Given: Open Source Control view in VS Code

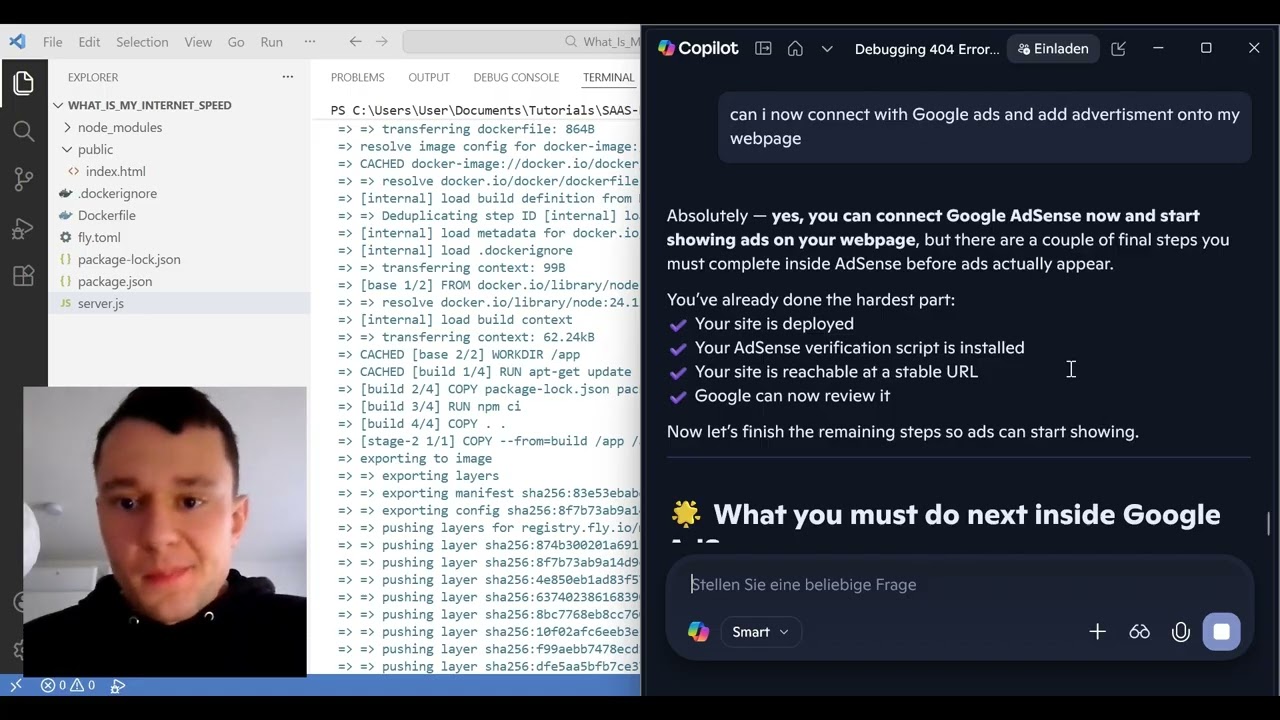Looking at the screenshot, I should [x=23, y=180].
